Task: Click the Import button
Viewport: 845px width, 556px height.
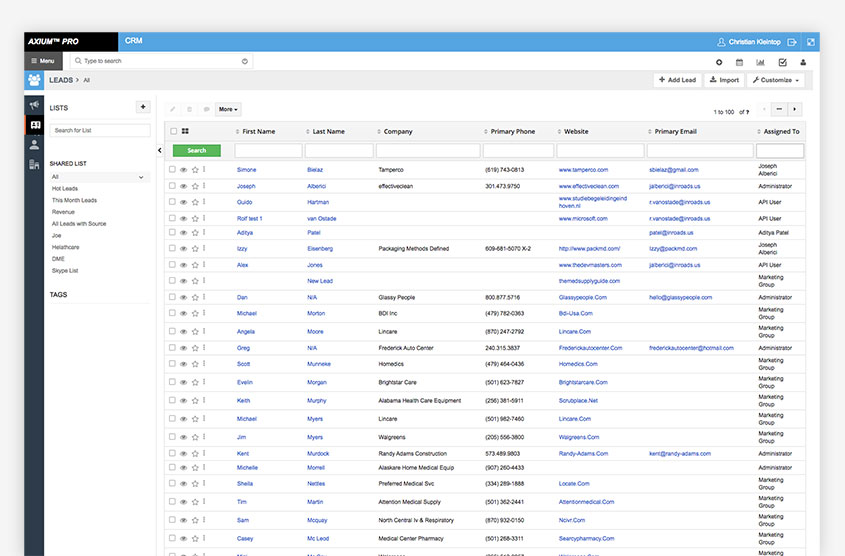Action: click(724, 80)
